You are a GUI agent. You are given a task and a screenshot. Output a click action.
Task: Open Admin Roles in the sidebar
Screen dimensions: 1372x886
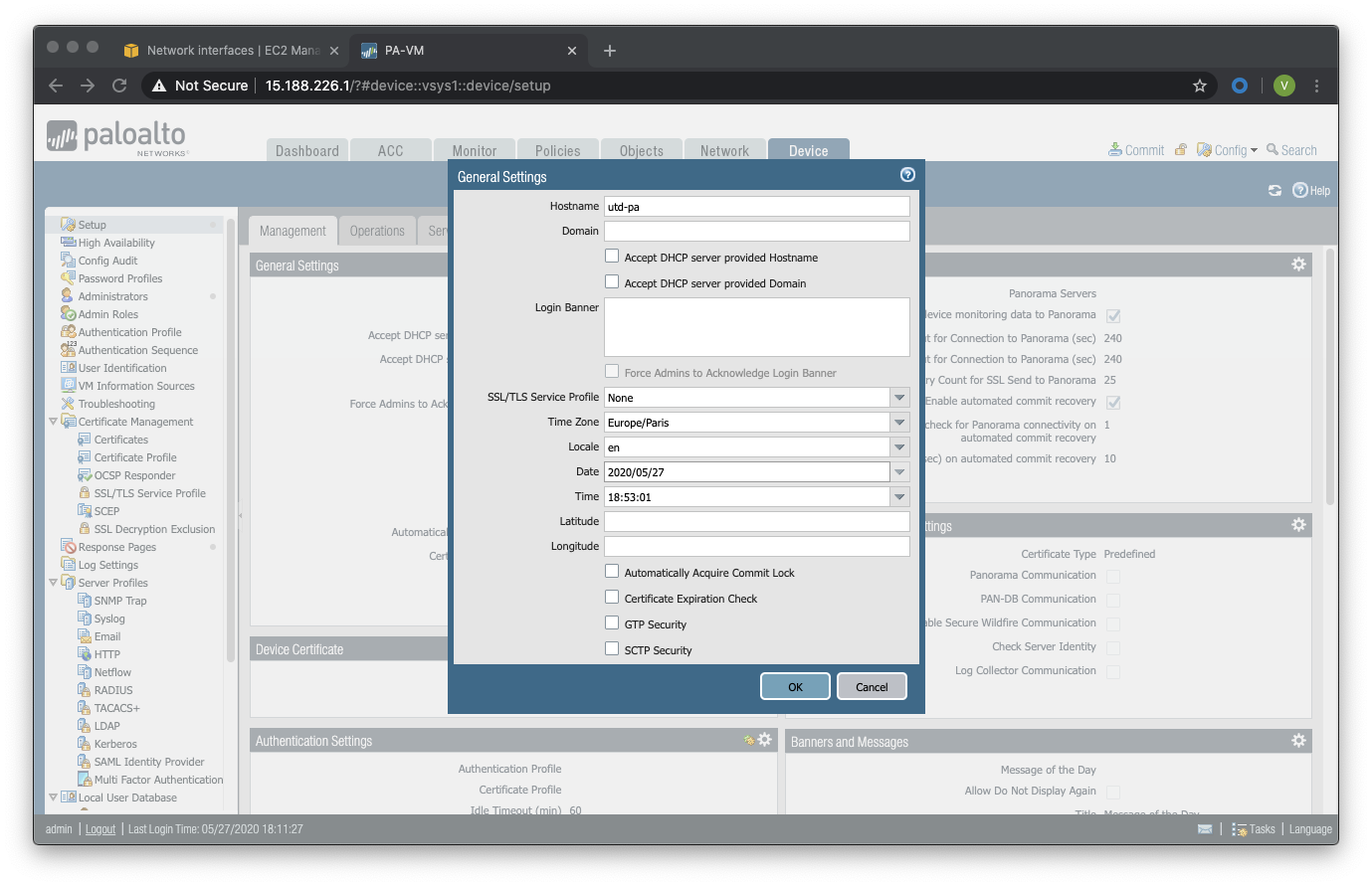coord(107,314)
